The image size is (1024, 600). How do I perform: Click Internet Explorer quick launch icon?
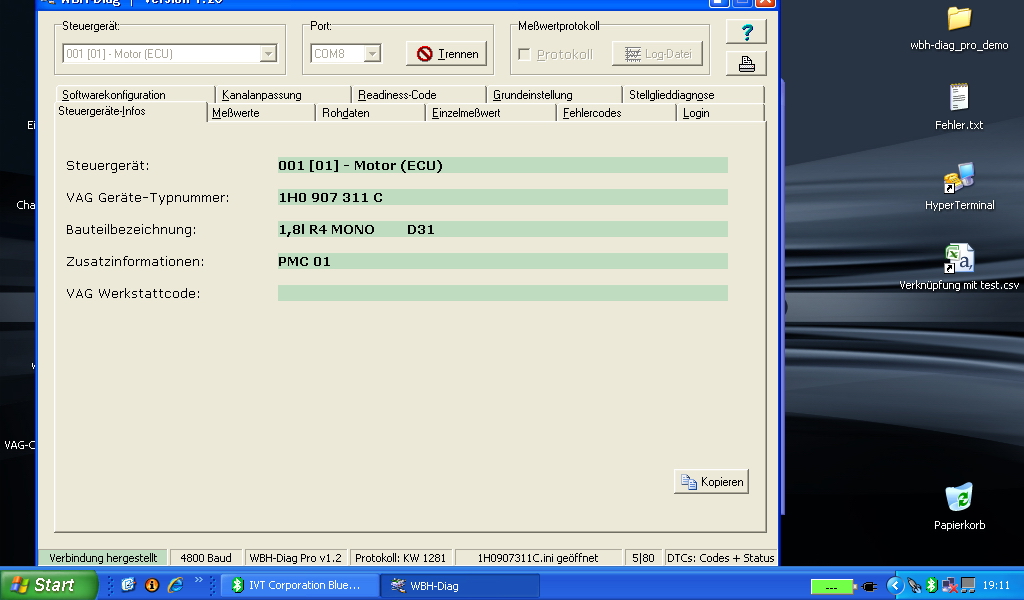tap(175, 585)
